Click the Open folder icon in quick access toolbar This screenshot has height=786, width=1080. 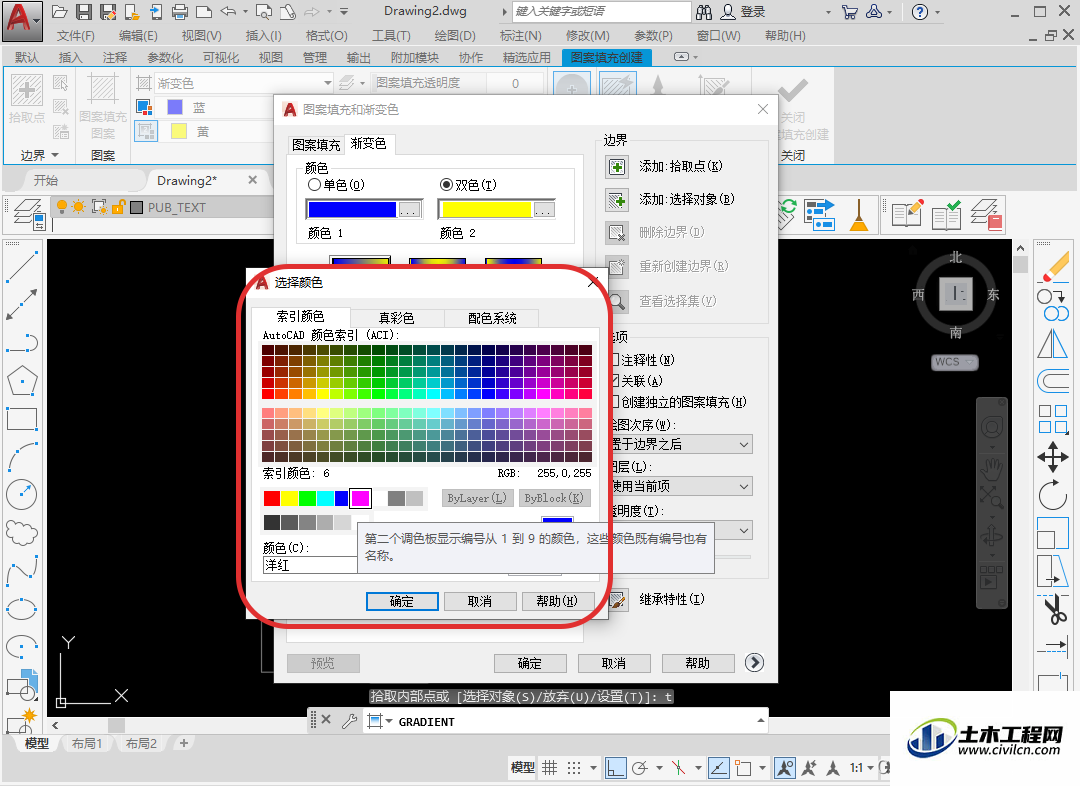(x=60, y=12)
